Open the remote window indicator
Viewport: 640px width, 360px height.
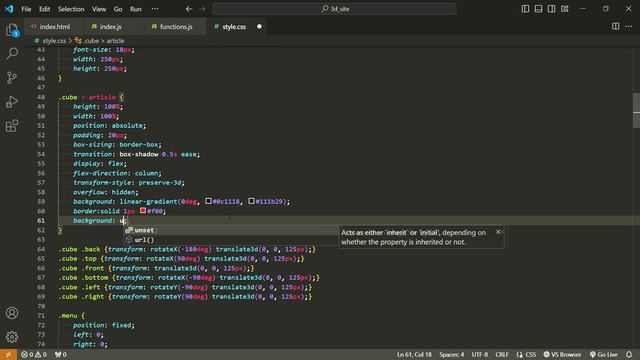click(8, 354)
